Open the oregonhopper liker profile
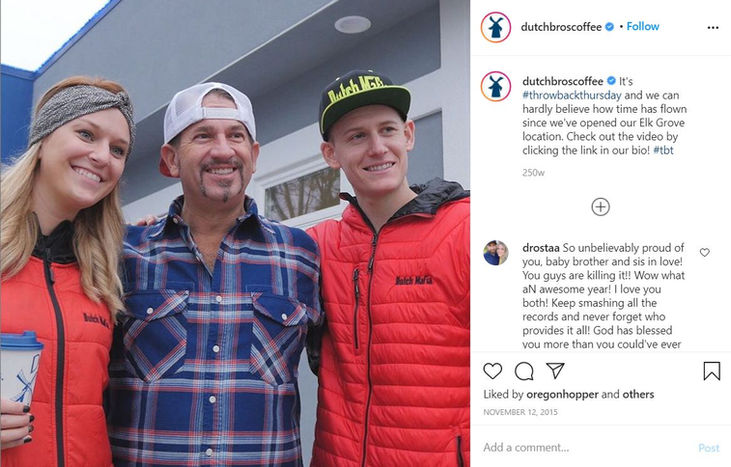The image size is (731, 467). [562, 394]
